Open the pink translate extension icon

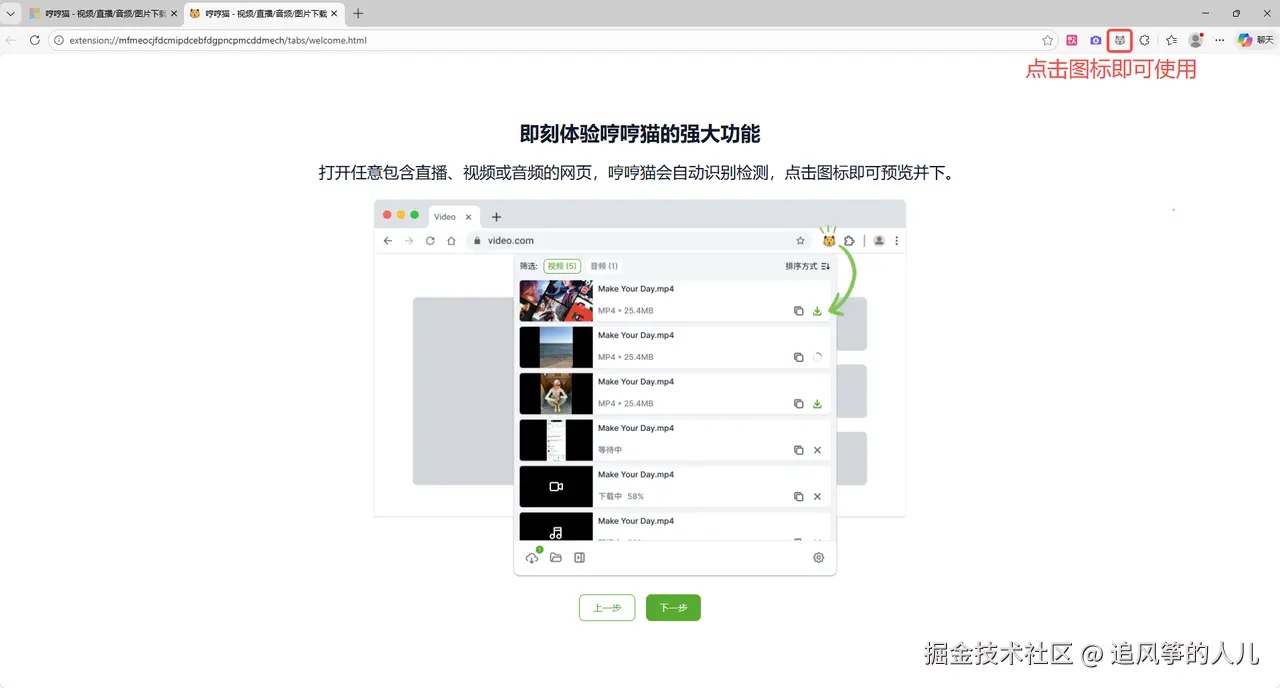click(x=1071, y=40)
